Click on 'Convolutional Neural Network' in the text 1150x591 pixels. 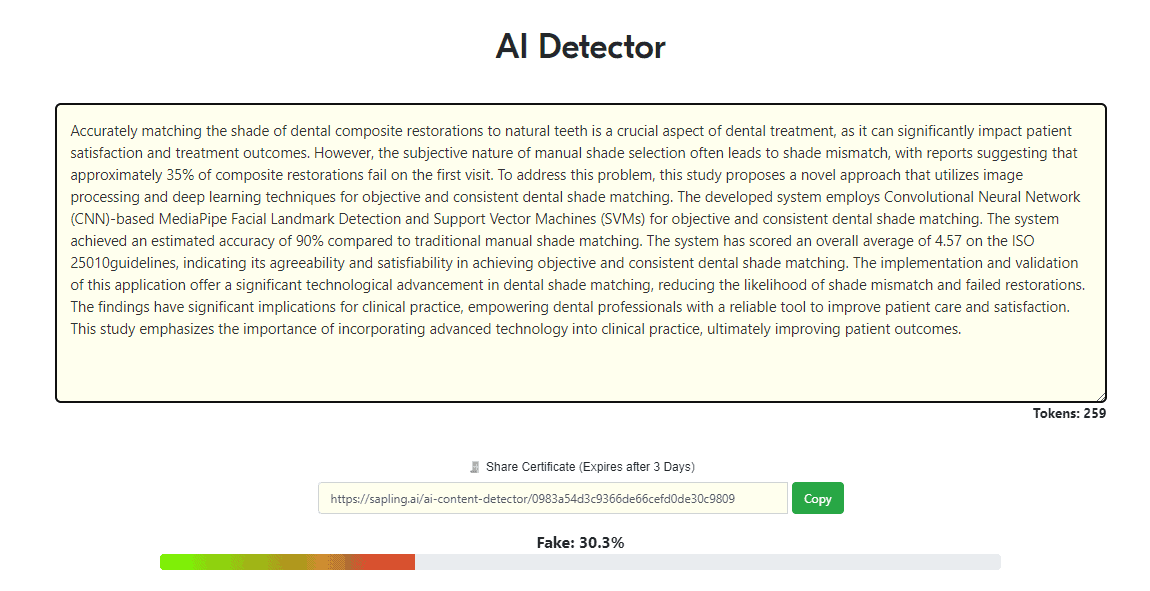point(982,197)
